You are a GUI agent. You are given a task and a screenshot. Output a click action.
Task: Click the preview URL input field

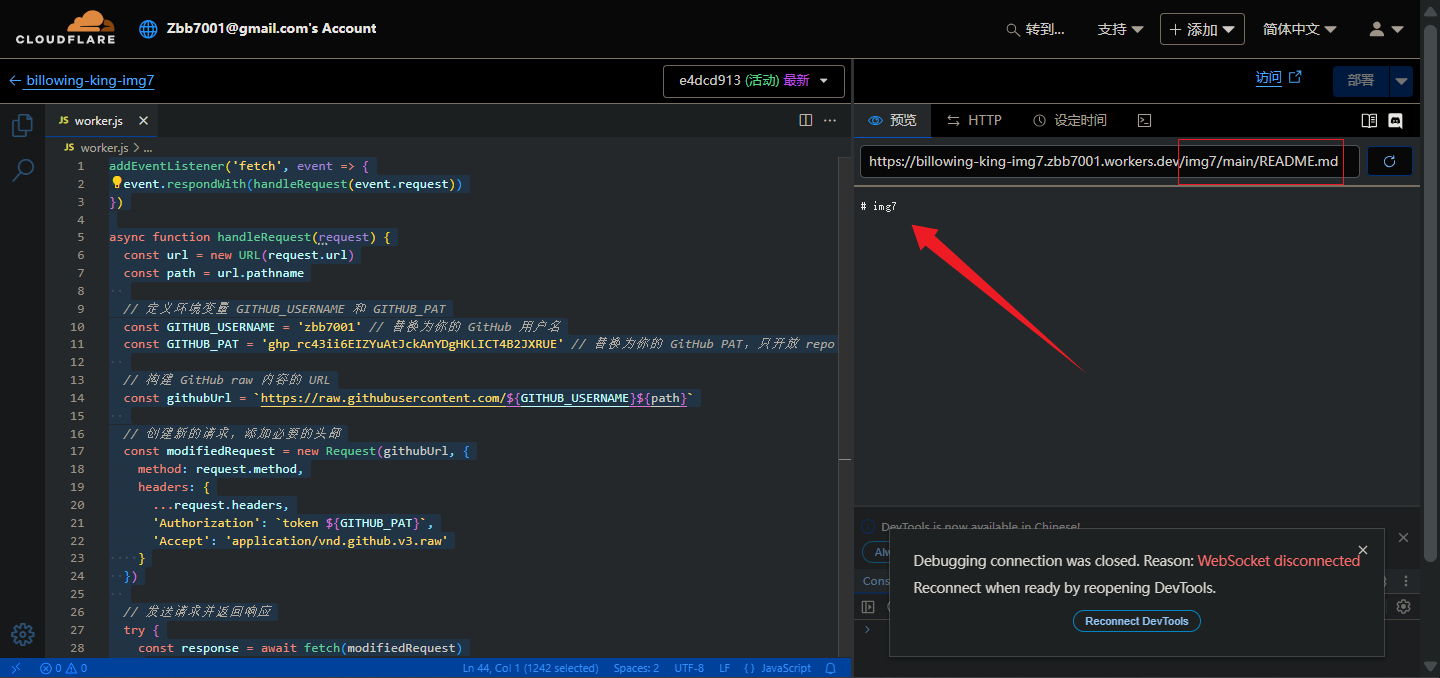coord(1109,161)
